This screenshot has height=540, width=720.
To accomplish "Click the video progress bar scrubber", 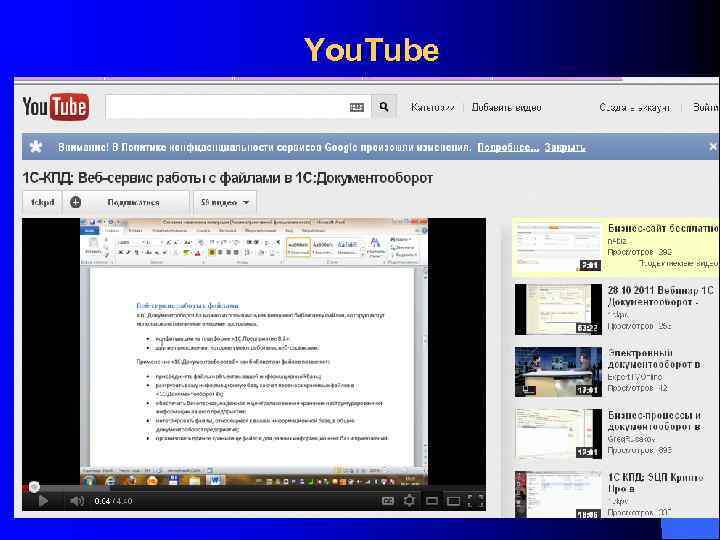I will pos(34,487).
